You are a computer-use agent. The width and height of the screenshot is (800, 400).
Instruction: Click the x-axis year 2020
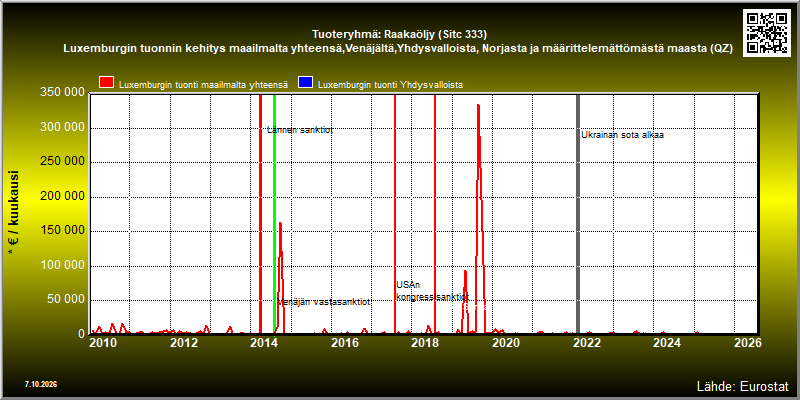click(506, 343)
